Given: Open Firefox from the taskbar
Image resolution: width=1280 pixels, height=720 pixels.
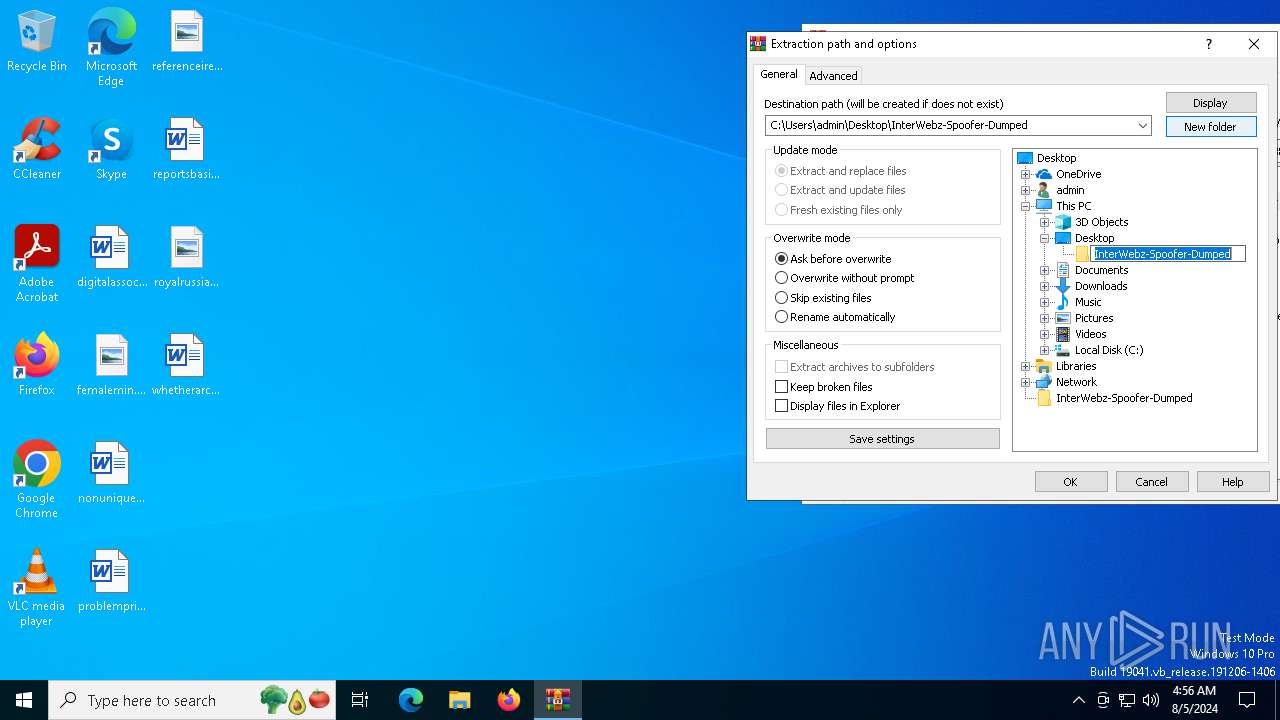Looking at the screenshot, I should pos(509,700).
